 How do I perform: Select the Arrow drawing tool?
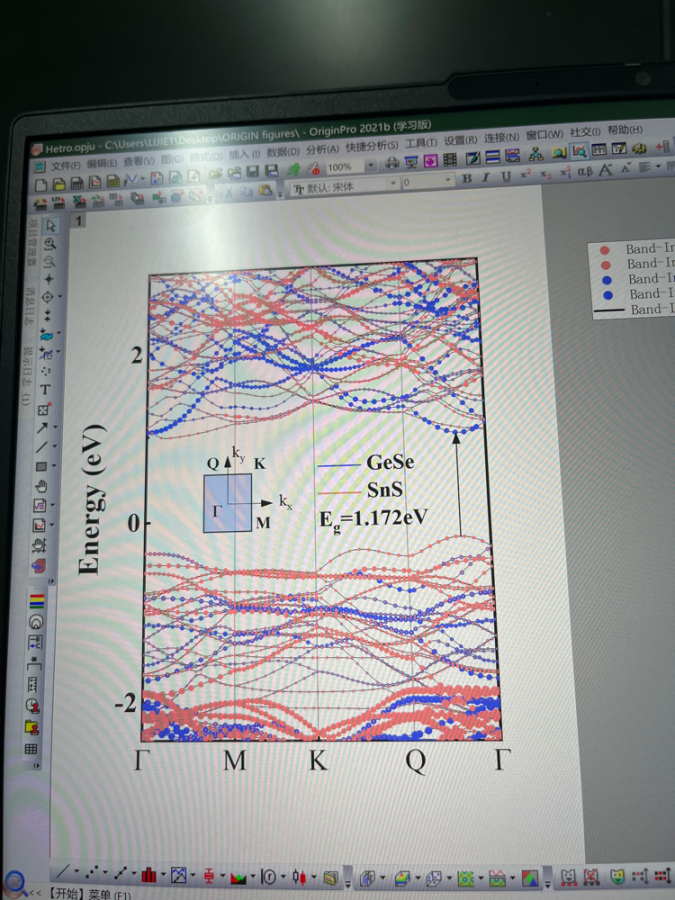point(43,428)
